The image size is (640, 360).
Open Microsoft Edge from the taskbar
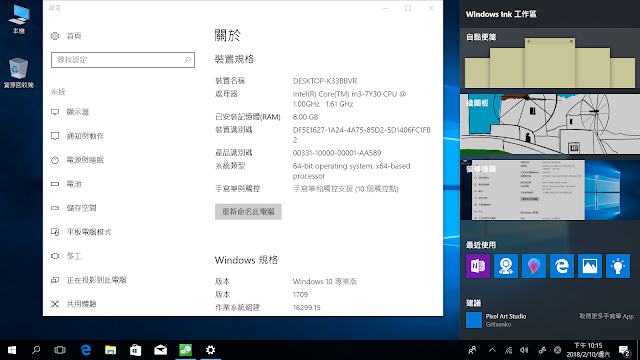(x=86, y=350)
